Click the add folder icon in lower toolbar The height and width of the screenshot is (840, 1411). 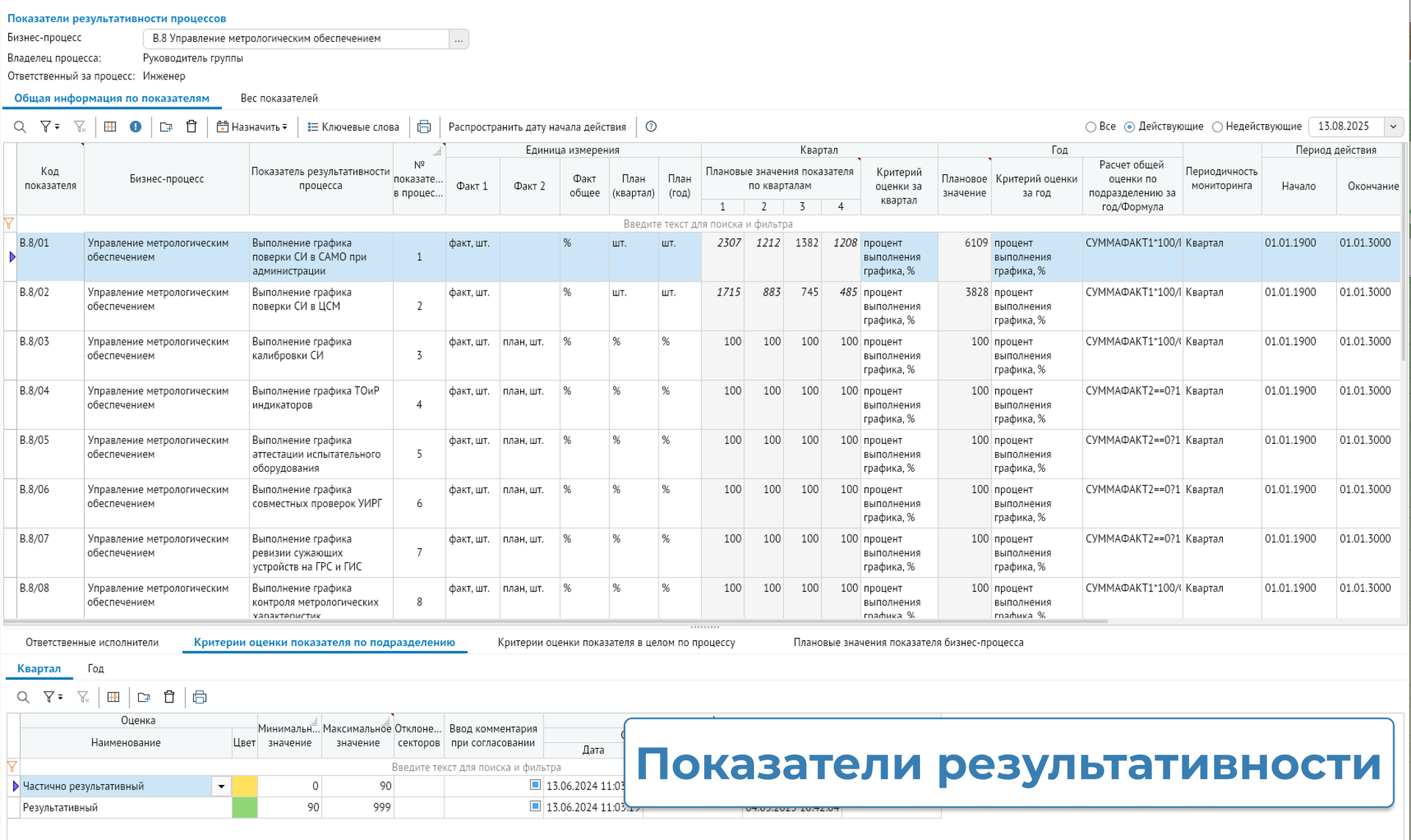click(144, 697)
